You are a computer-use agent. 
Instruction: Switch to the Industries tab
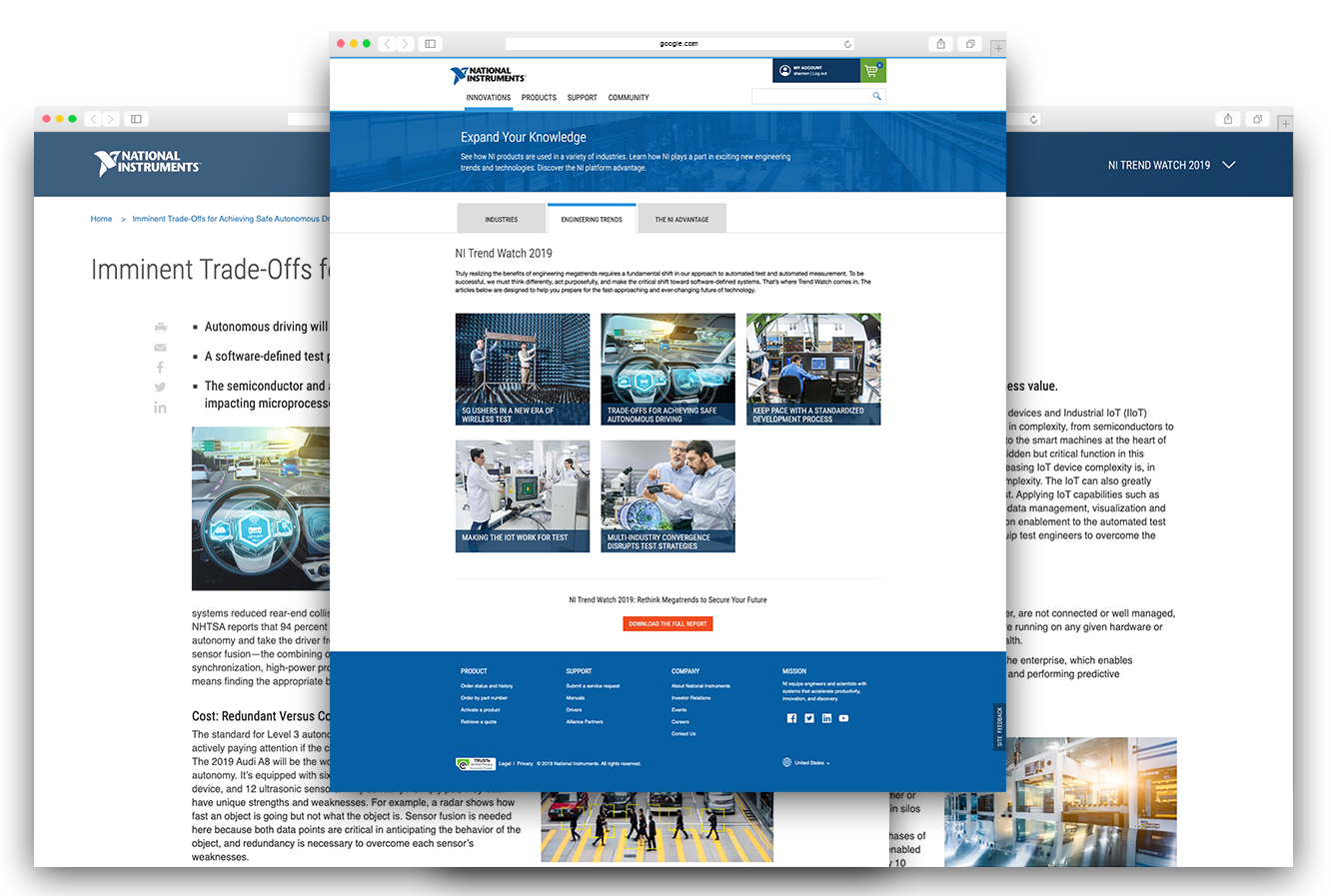pos(501,219)
